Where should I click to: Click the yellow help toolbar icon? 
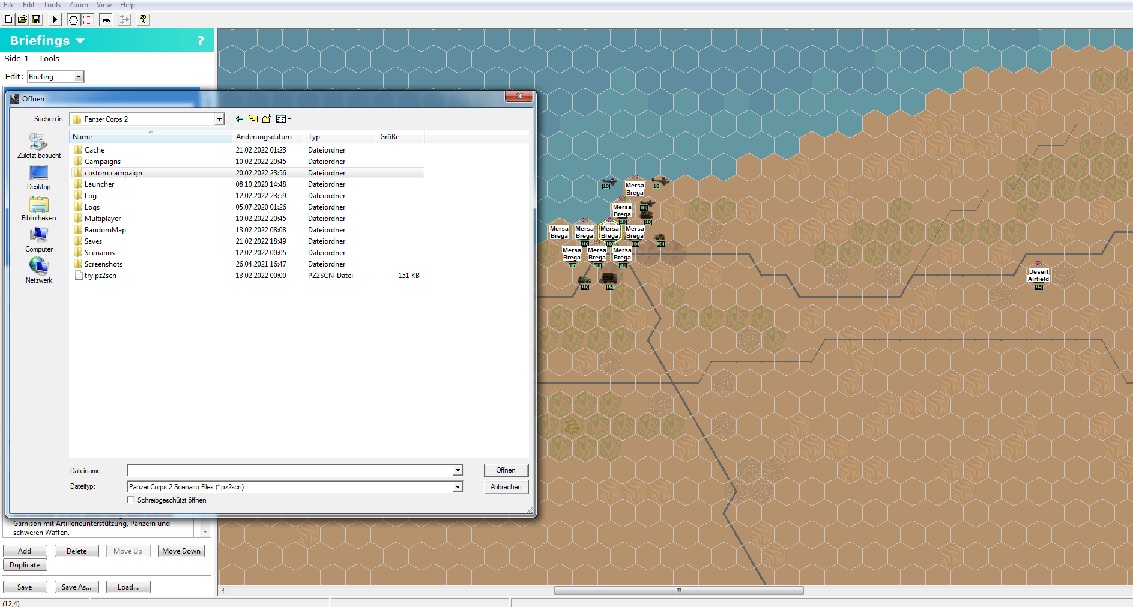pos(143,20)
